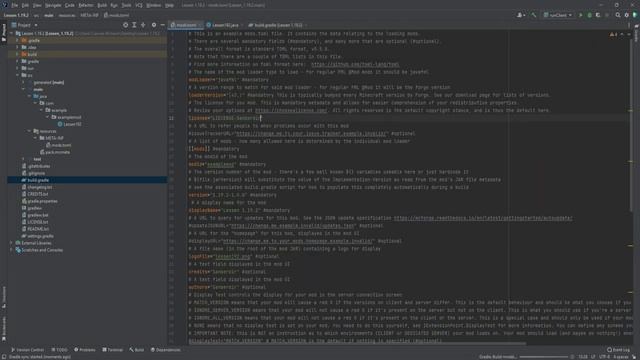Click the Debug bug icon
This screenshot has height=360, width=640.
coord(589,15)
